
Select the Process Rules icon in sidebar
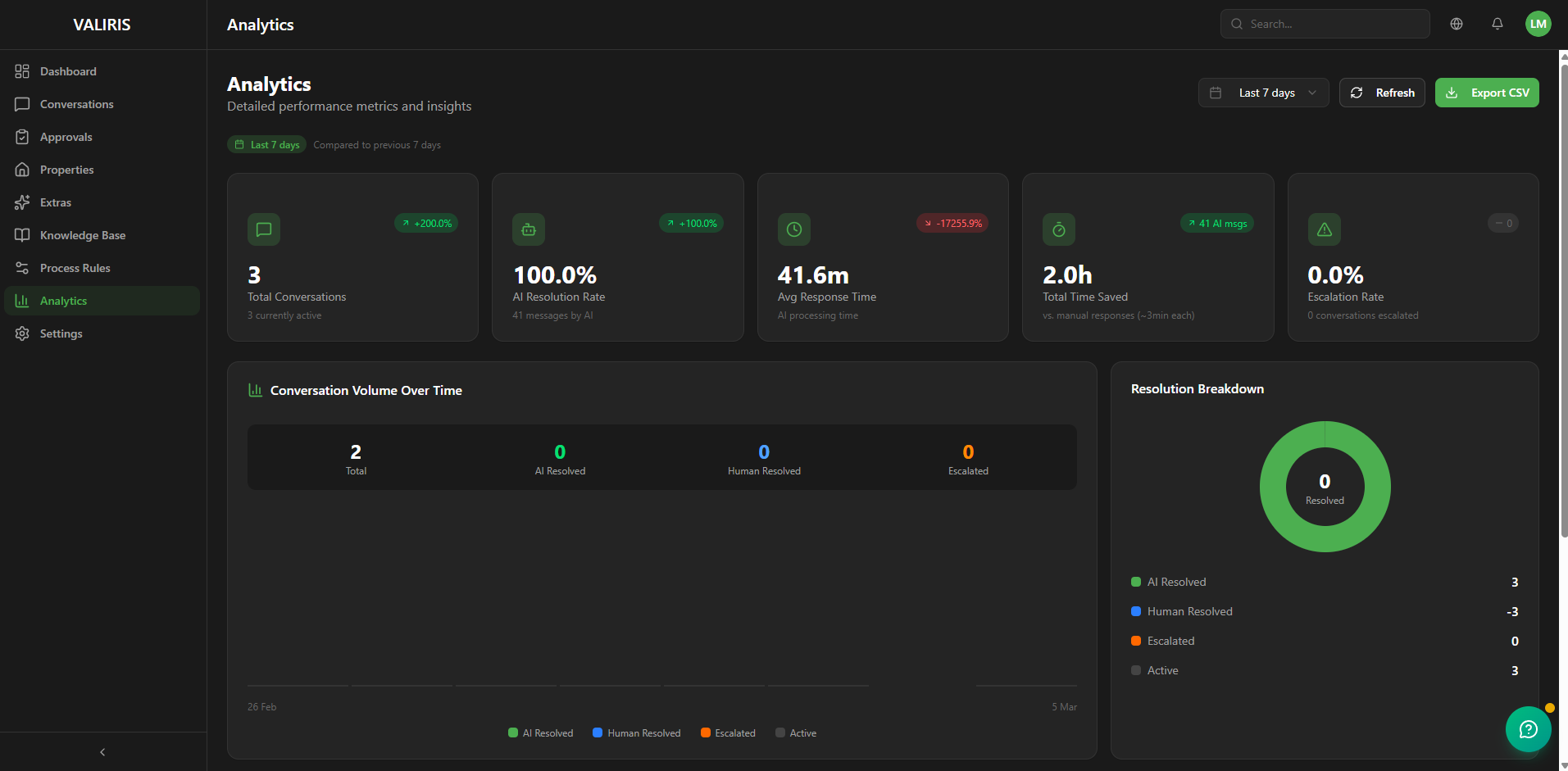click(23, 268)
